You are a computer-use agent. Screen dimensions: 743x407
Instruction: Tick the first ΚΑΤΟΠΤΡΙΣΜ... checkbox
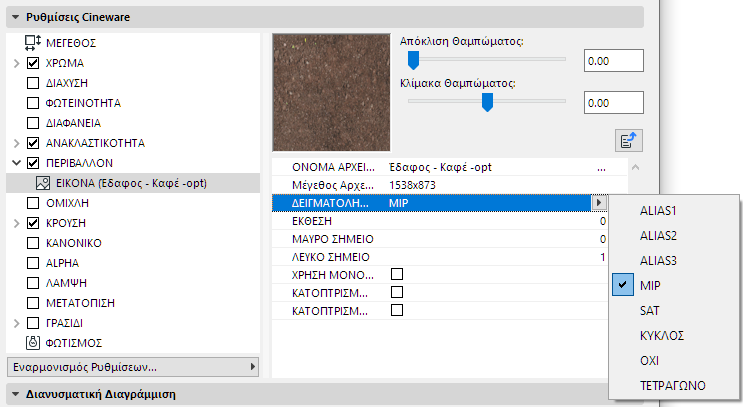(x=397, y=292)
